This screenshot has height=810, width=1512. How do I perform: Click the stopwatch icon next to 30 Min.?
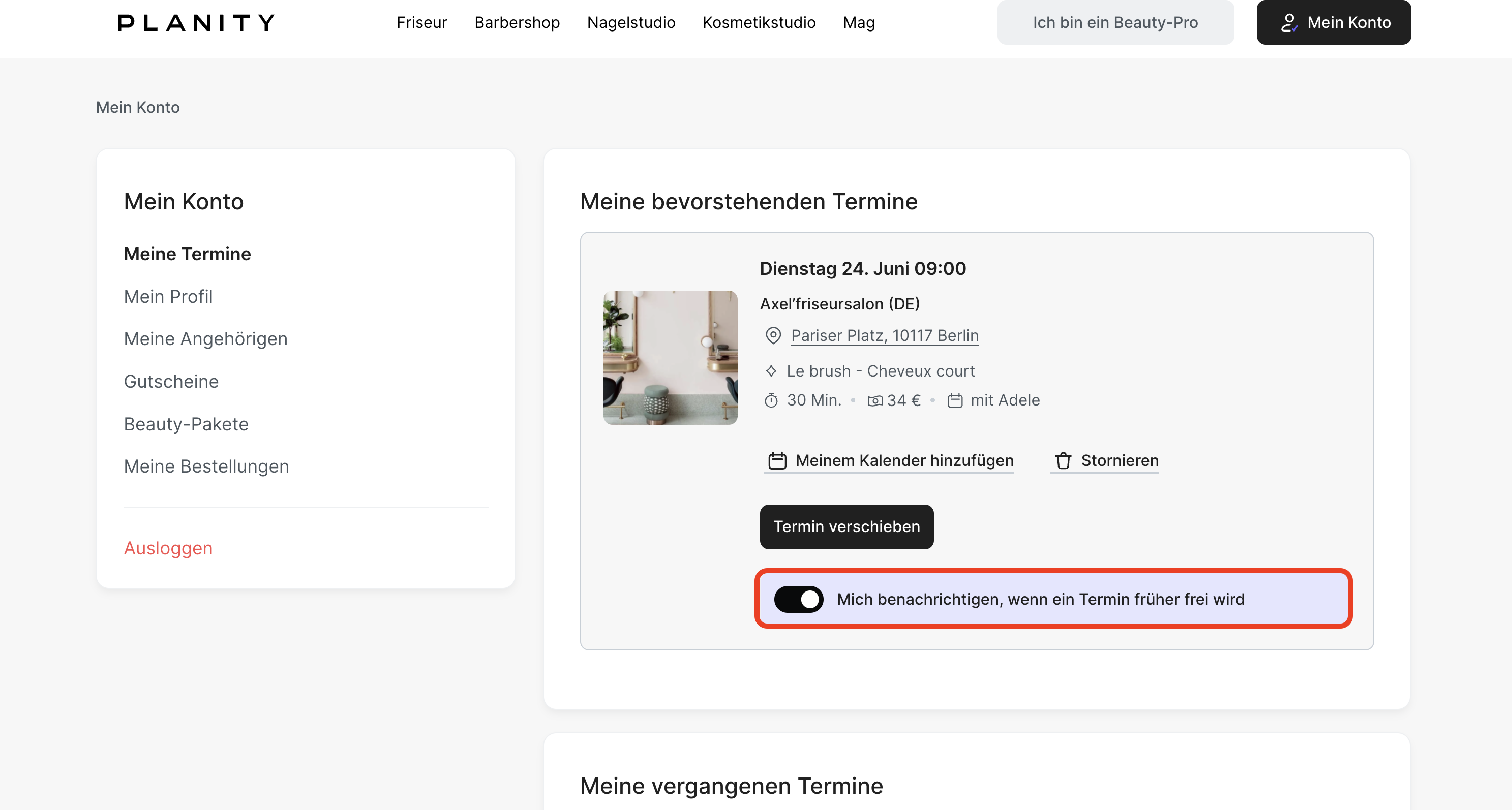point(771,400)
